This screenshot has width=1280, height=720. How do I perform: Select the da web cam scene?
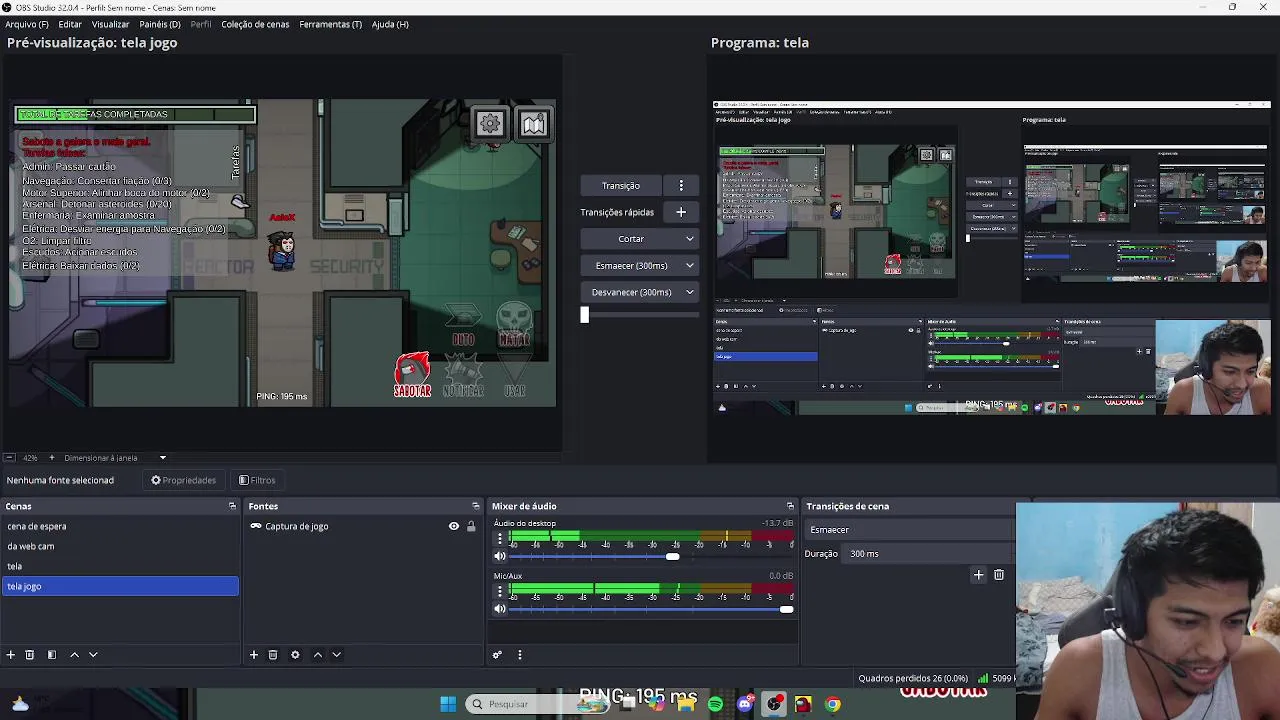coord(120,546)
